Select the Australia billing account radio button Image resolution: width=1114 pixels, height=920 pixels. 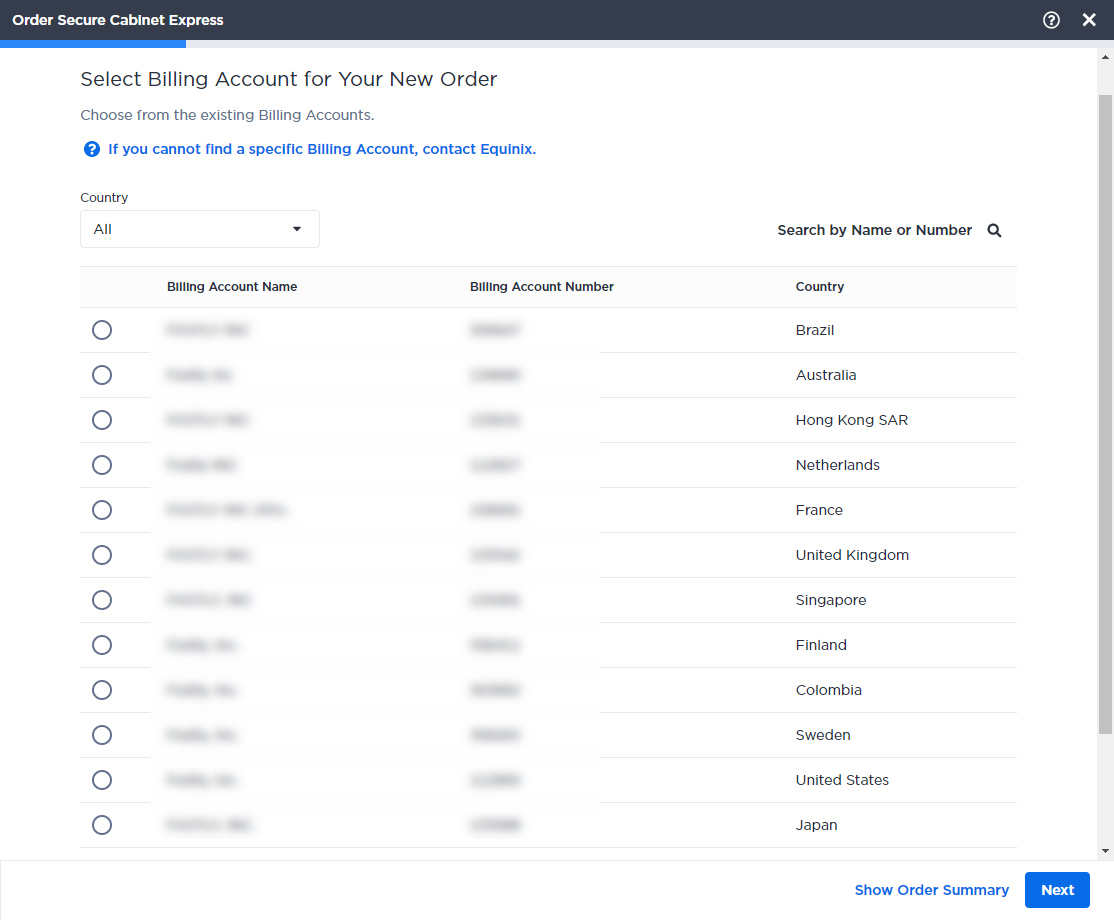tap(102, 375)
